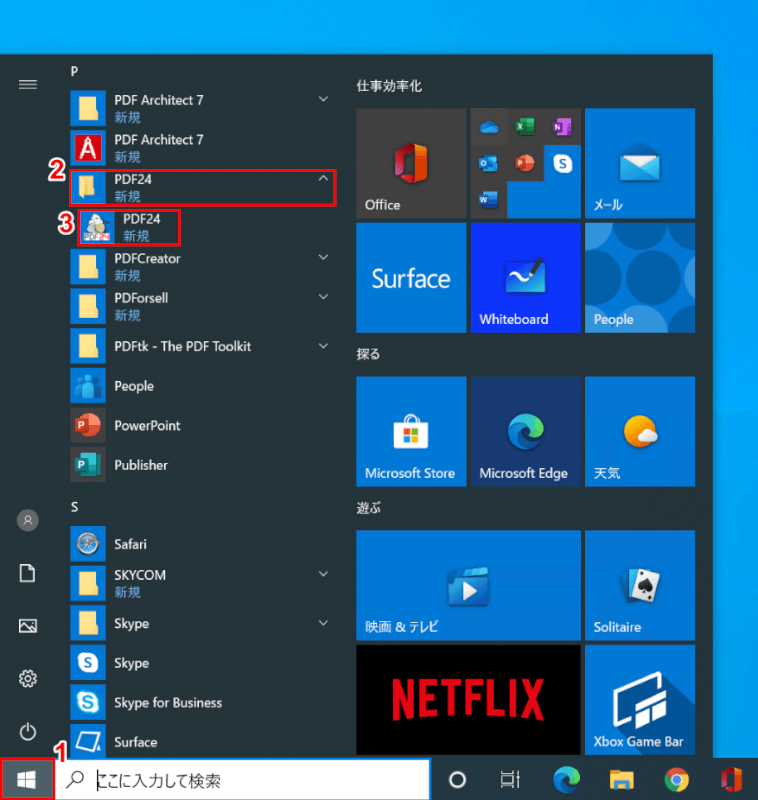The image size is (758, 800).
Task: Open the Office tile
Action: tap(411, 163)
